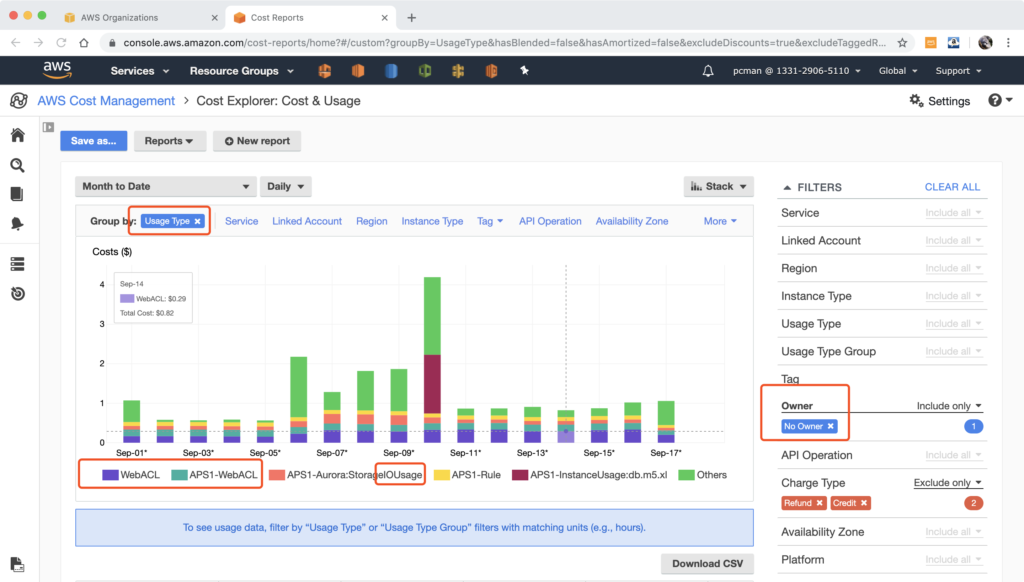This screenshot has width=1024, height=582.
Task: Open the Usage Type Group filter dropdown
Action: 953,351
